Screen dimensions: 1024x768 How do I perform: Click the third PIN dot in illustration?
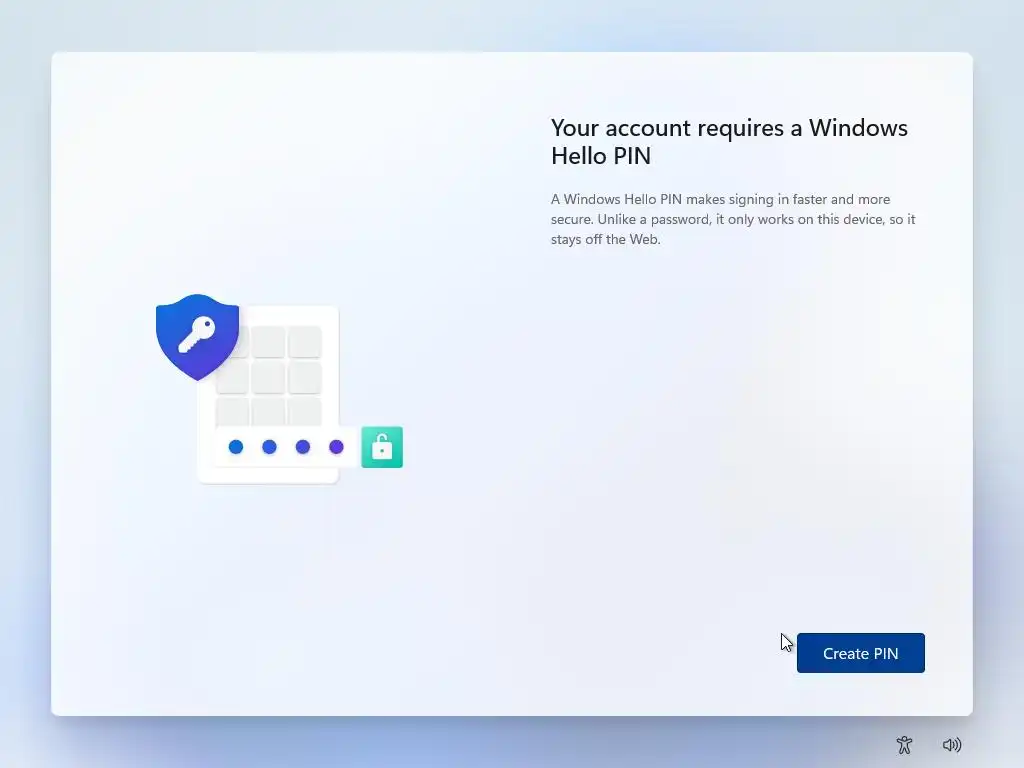point(302,447)
